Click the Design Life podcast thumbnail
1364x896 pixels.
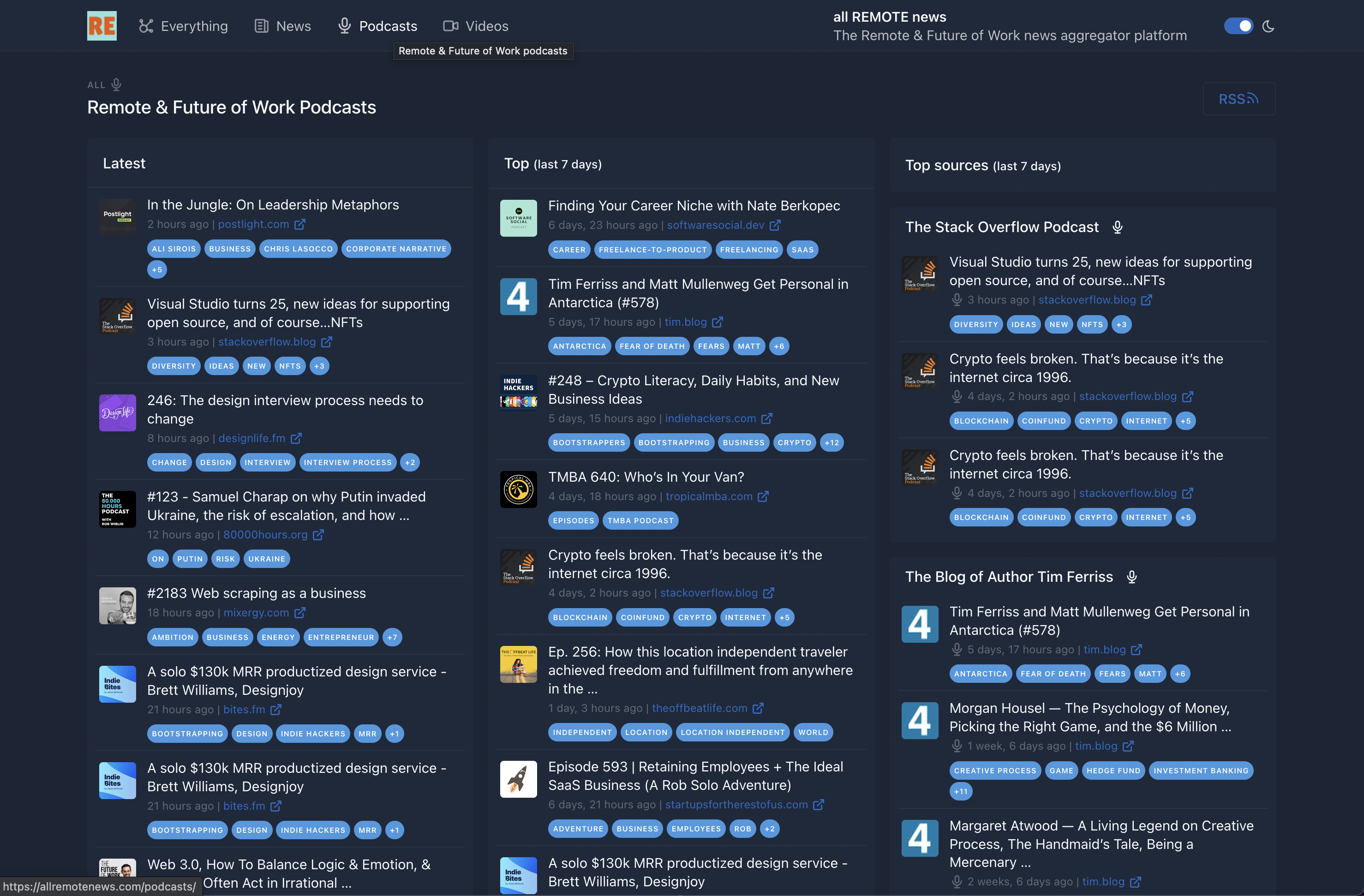tap(118, 412)
